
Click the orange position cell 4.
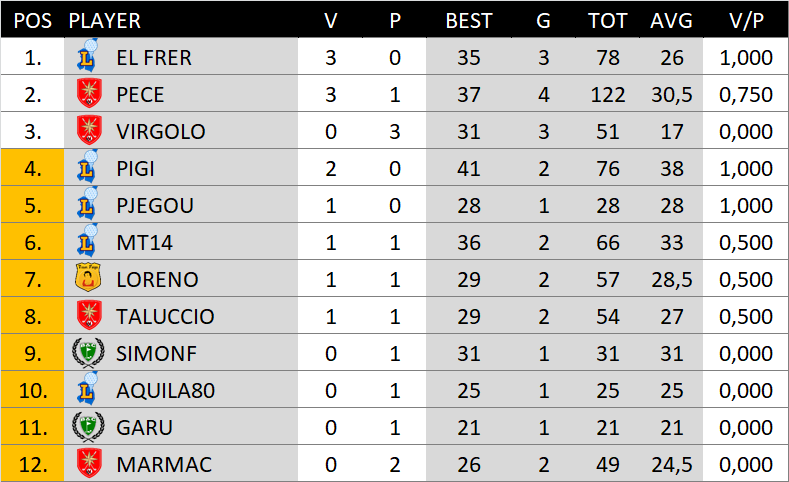coord(33,168)
